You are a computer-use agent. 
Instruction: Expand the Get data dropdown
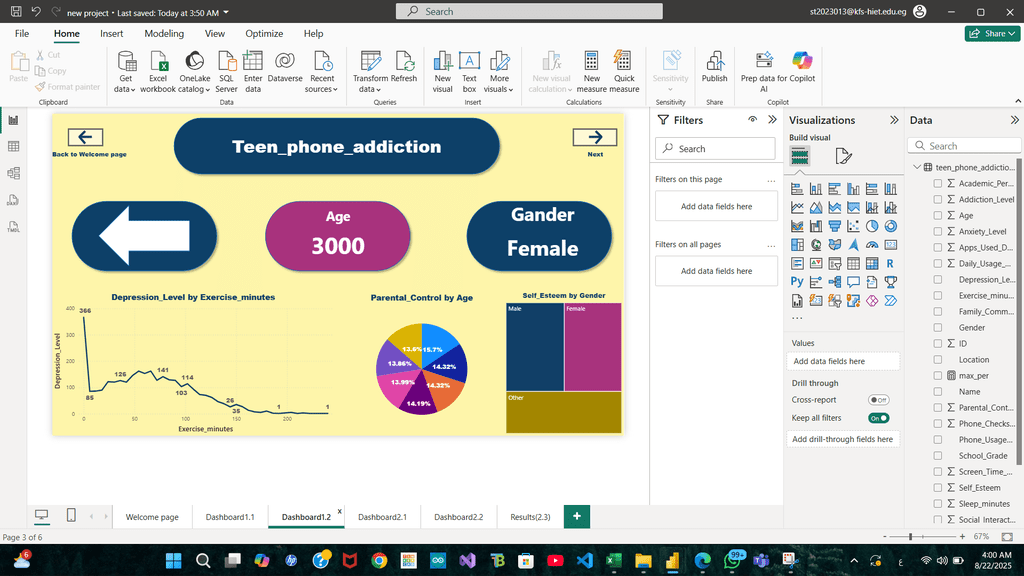coord(125,89)
